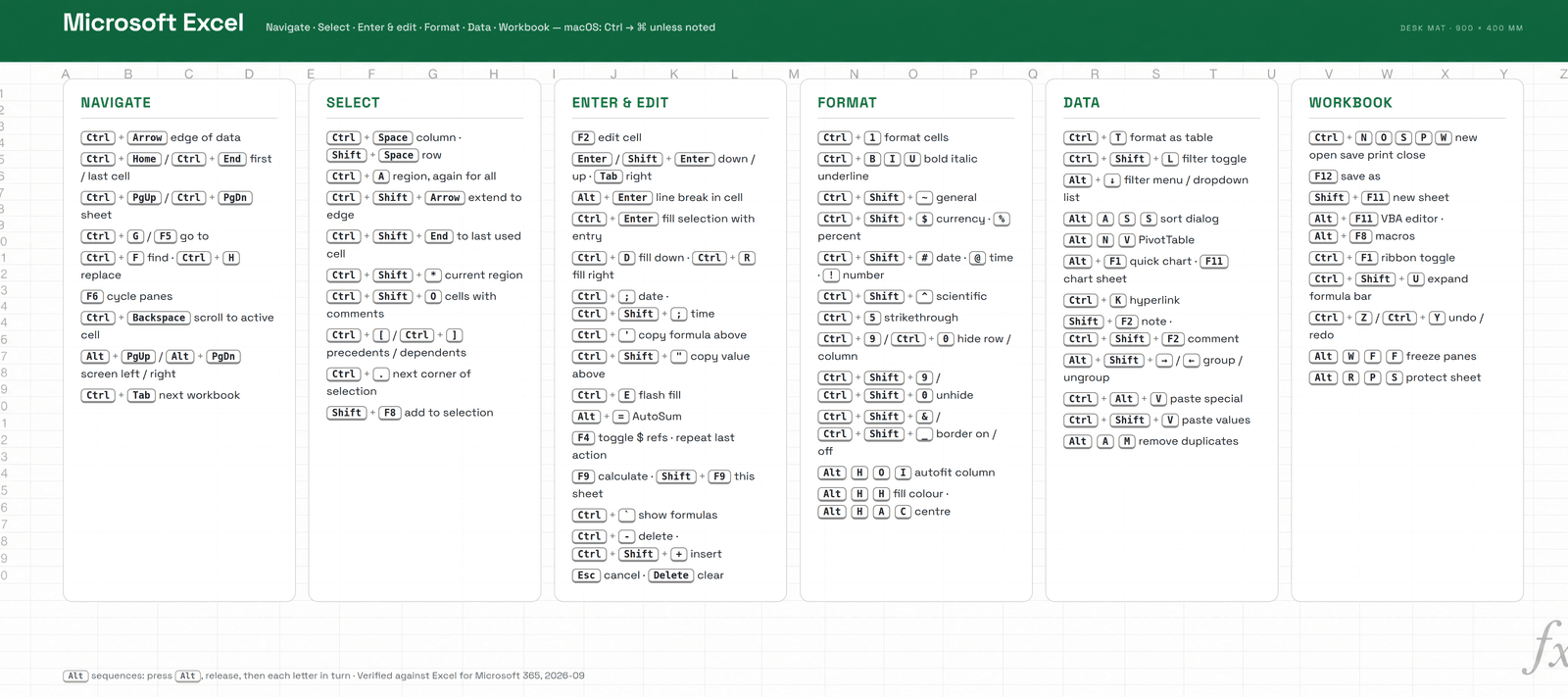The width and height of the screenshot is (1568, 697).
Task: Click the 'to last used' text
Action: pos(489,236)
